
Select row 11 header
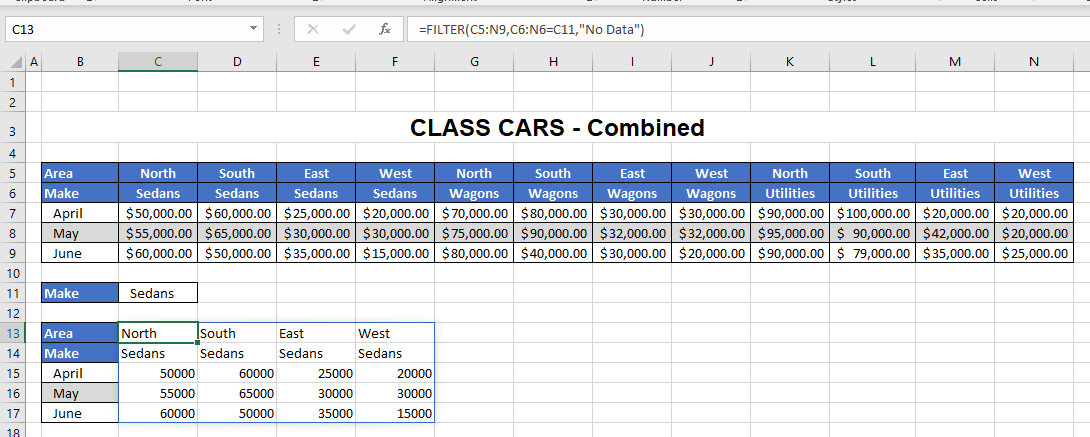coord(13,293)
